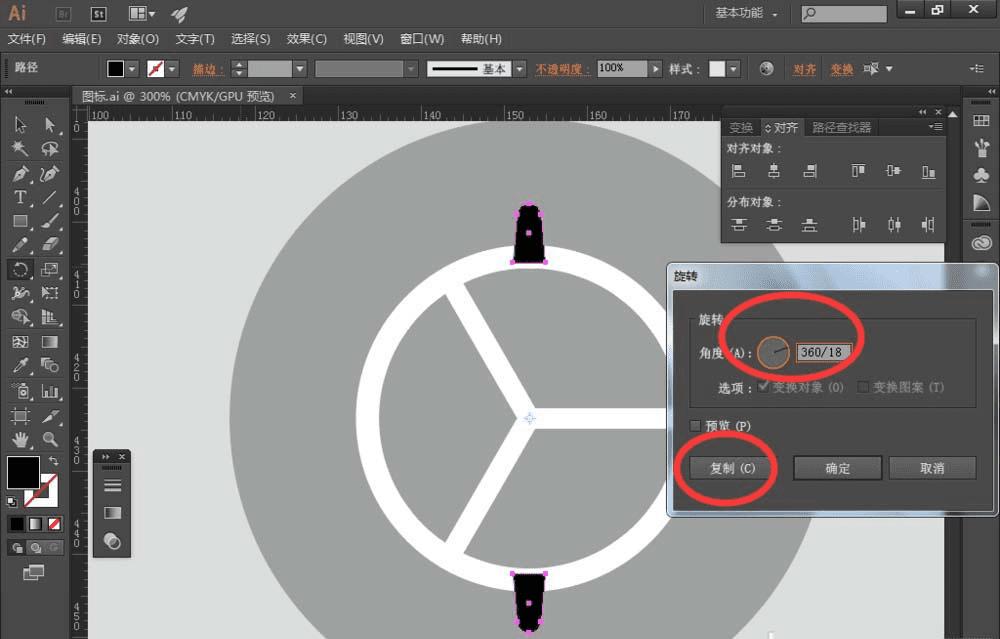Toggle Transform Patterns (变换图案) checkbox
Viewport: 1000px width, 639px height.
click(x=863, y=386)
